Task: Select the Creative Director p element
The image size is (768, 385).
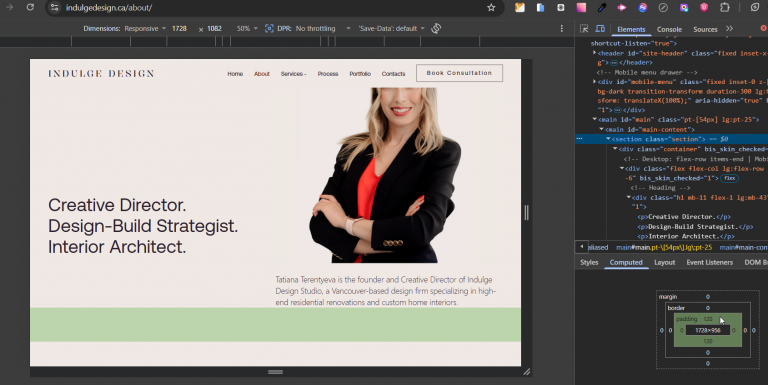Action: click(x=684, y=217)
